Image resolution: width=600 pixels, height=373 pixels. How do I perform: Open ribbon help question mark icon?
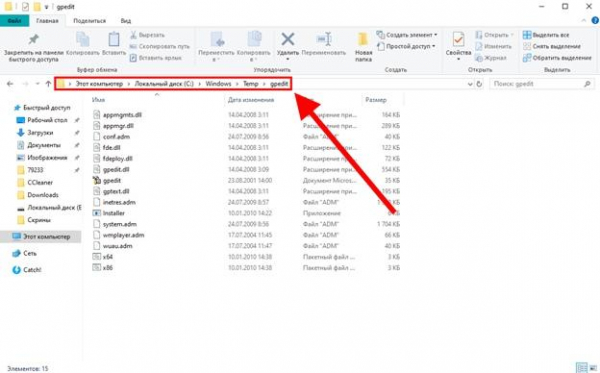click(595, 21)
